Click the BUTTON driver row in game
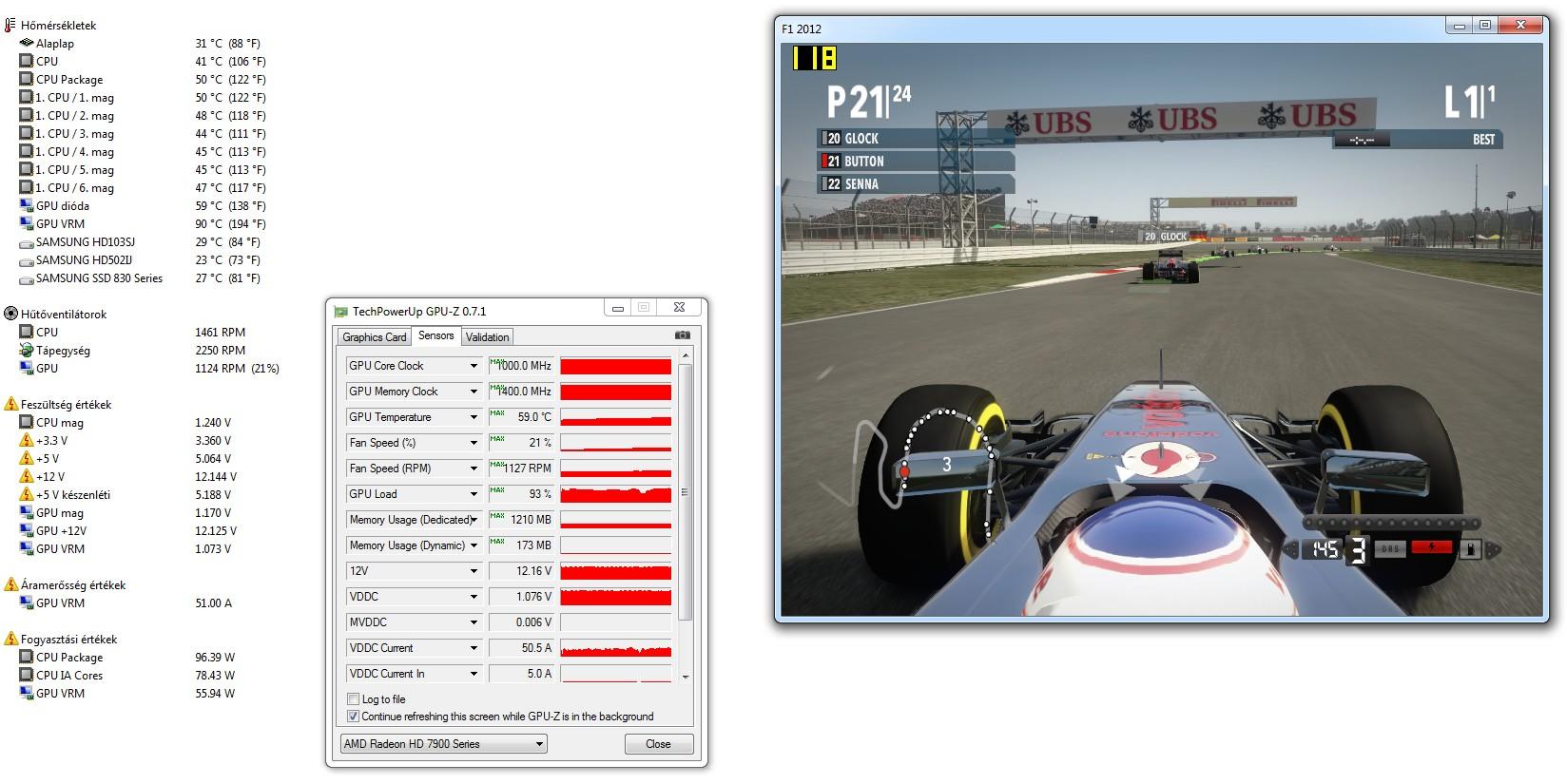Image resolution: width=1567 pixels, height=784 pixels. click(917, 162)
